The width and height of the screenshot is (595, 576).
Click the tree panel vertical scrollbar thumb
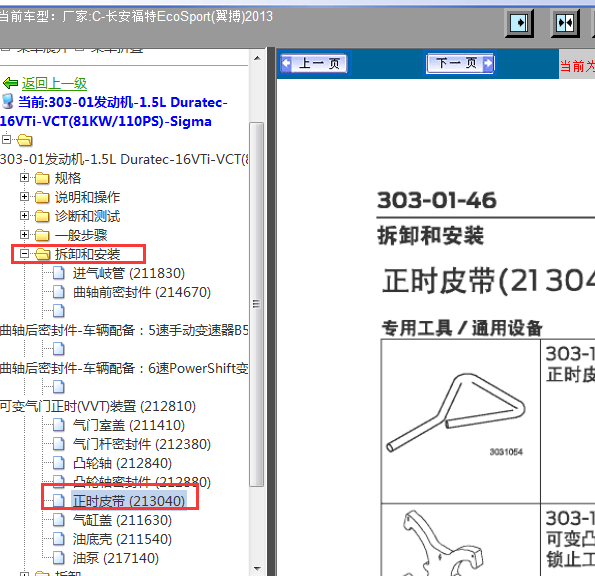coord(257,304)
